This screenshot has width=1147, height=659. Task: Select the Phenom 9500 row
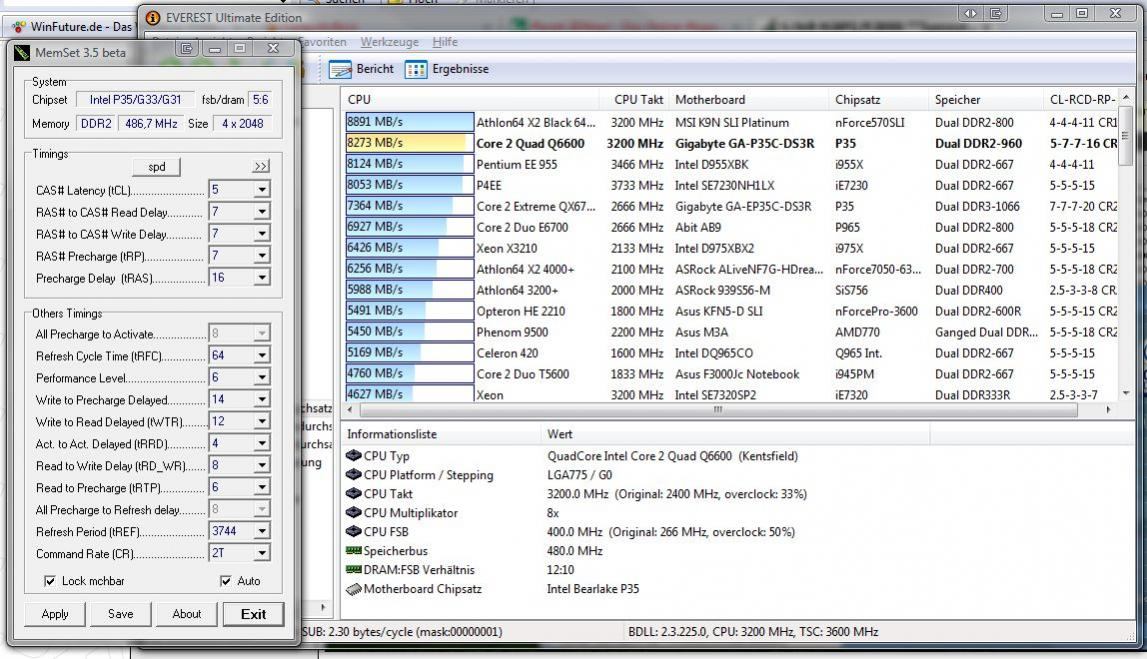tap(732, 332)
